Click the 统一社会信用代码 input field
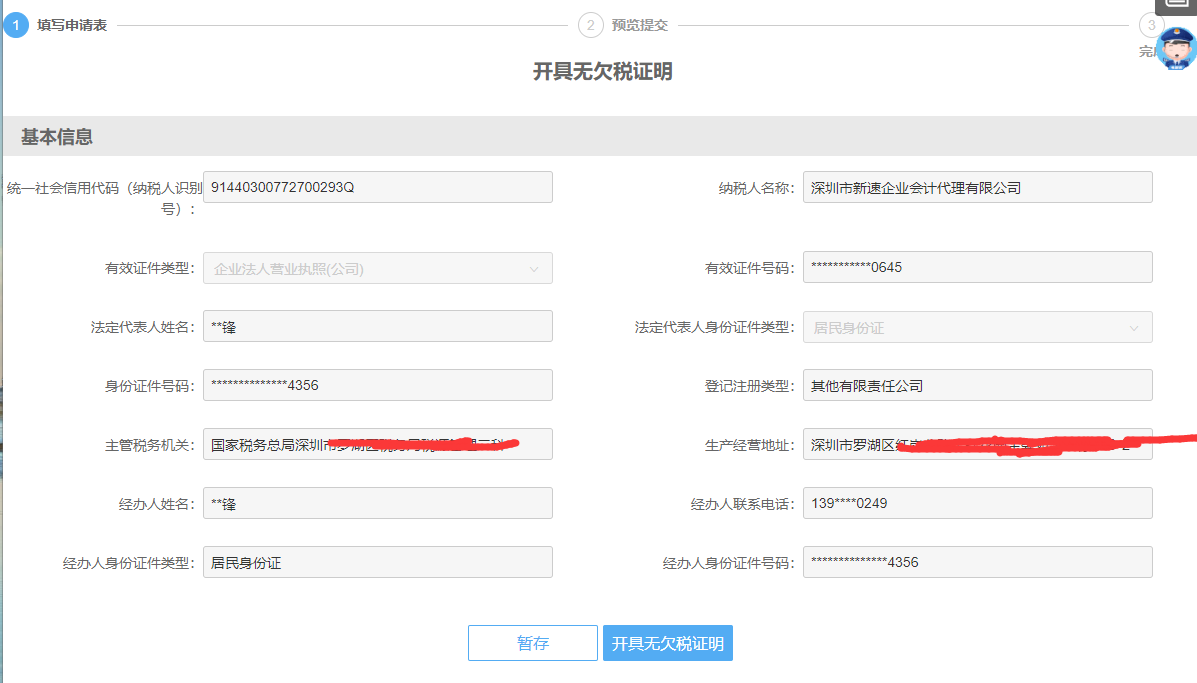The width and height of the screenshot is (1197, 683). (377, 187)
